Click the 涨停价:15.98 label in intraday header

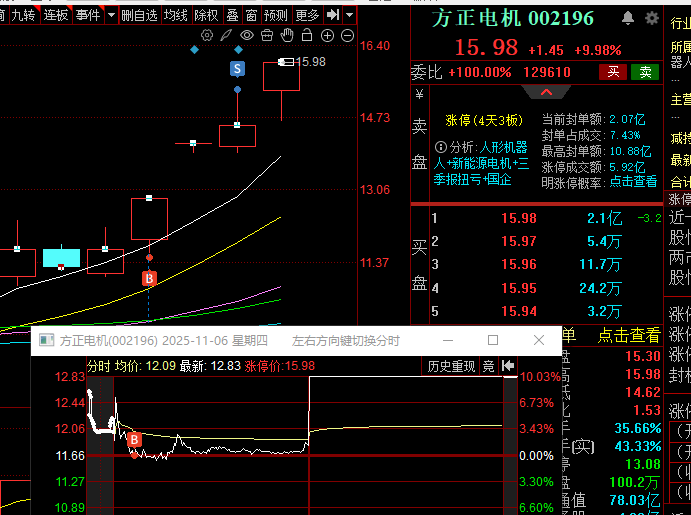pyautogui.click(x=279, y=366)
